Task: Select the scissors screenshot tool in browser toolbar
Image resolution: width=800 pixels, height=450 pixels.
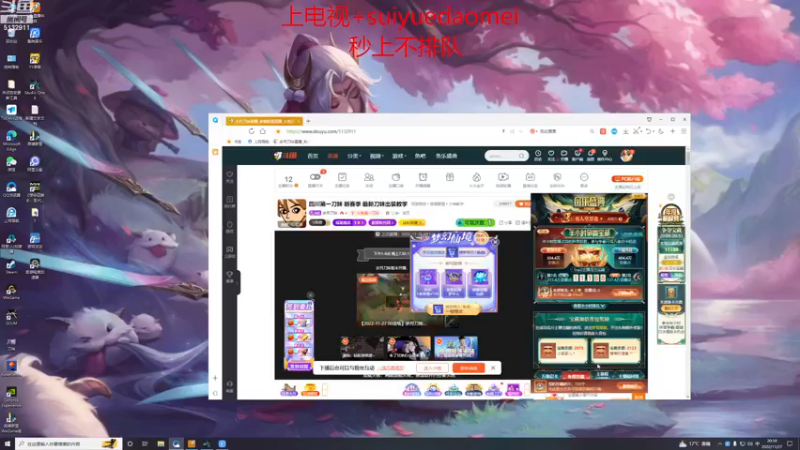Action: point(636,131)
